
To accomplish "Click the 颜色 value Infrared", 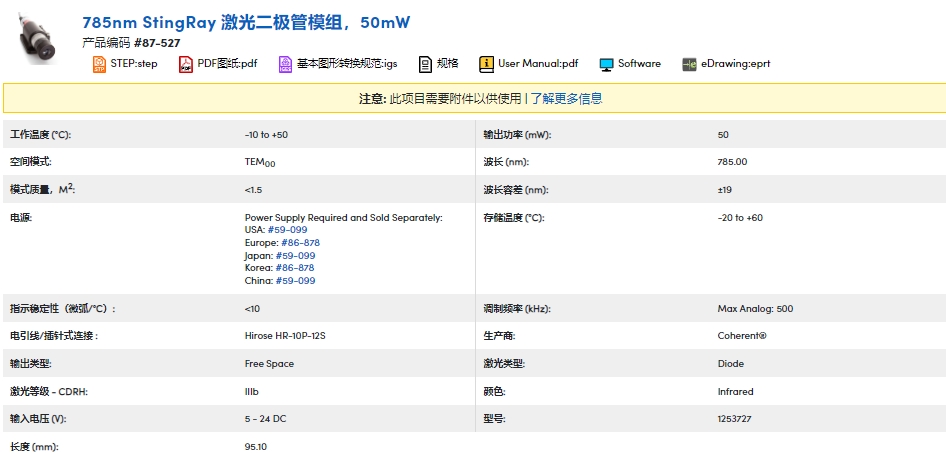I will pos(735,391).
